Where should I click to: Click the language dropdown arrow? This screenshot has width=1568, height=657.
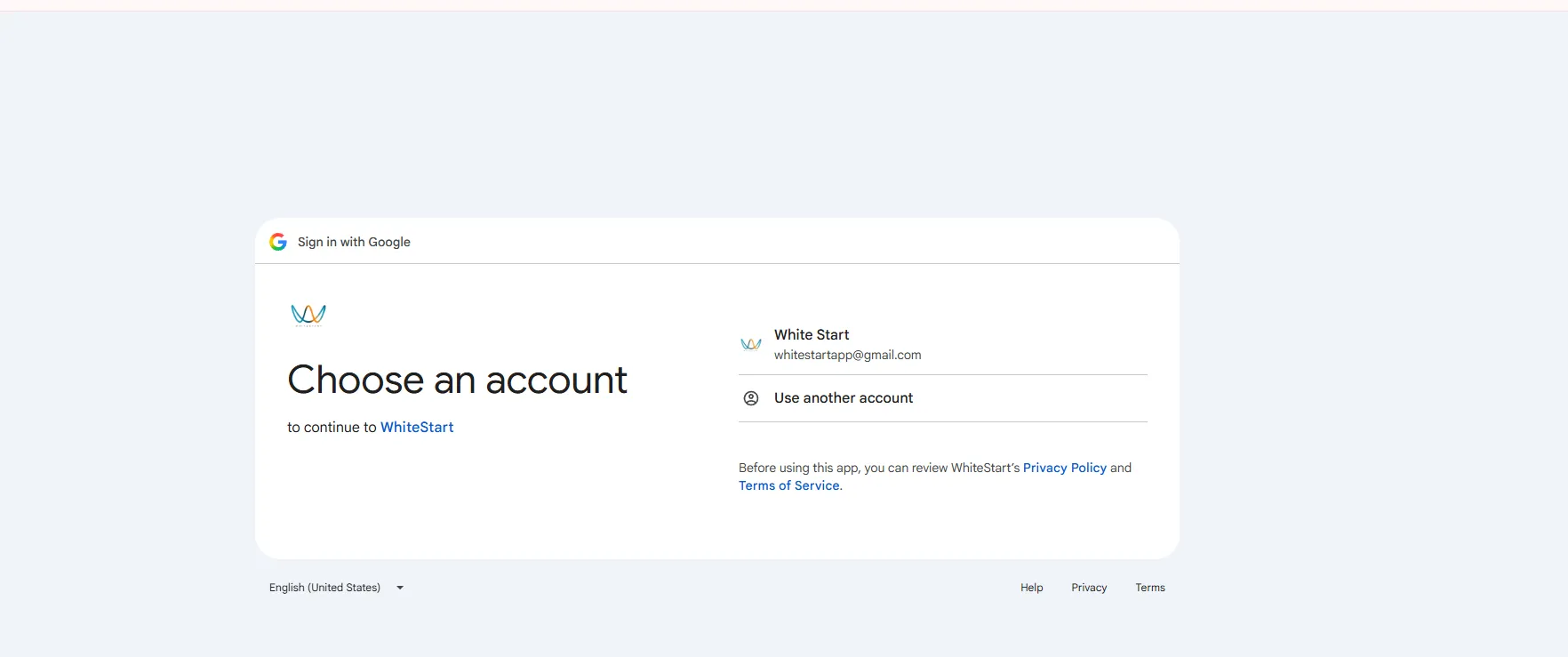point(400,588)
